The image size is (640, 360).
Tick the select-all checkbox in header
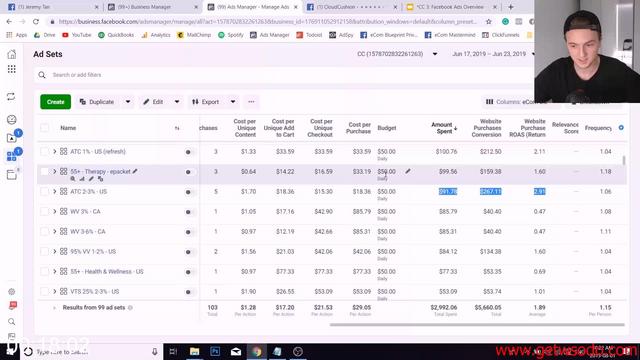click(x=44, y=128)
